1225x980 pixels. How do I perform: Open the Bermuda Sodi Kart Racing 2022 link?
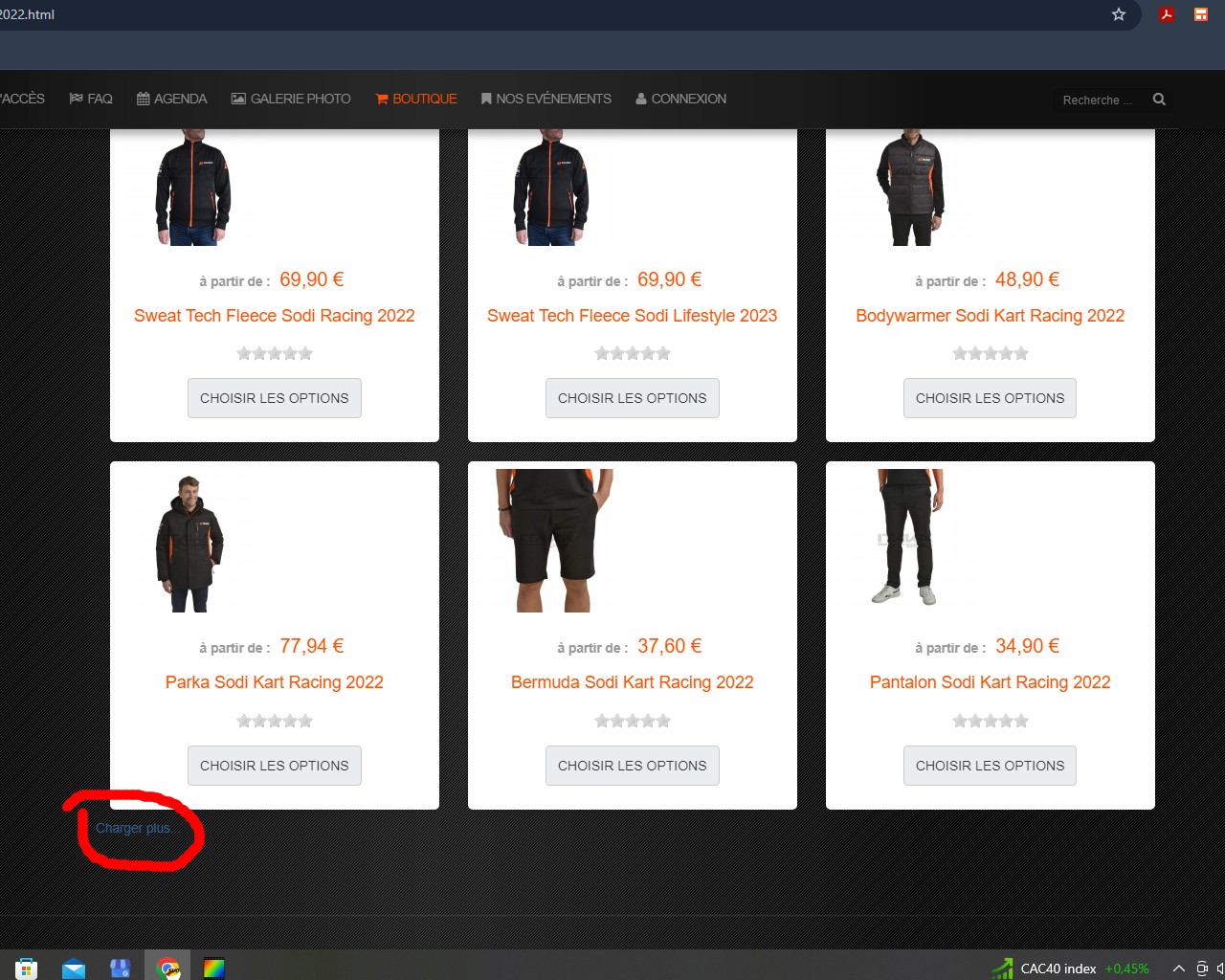(x=633, y=682)
